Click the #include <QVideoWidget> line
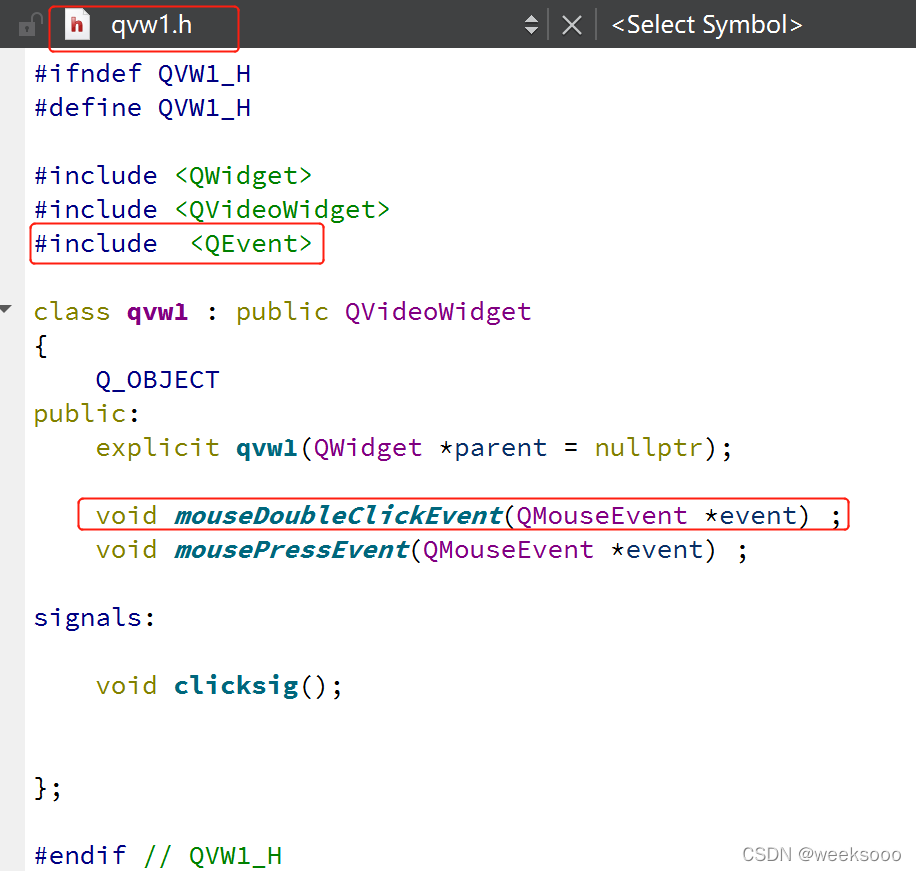The width and height of the screenshot is (916, 871). (211, 210)
